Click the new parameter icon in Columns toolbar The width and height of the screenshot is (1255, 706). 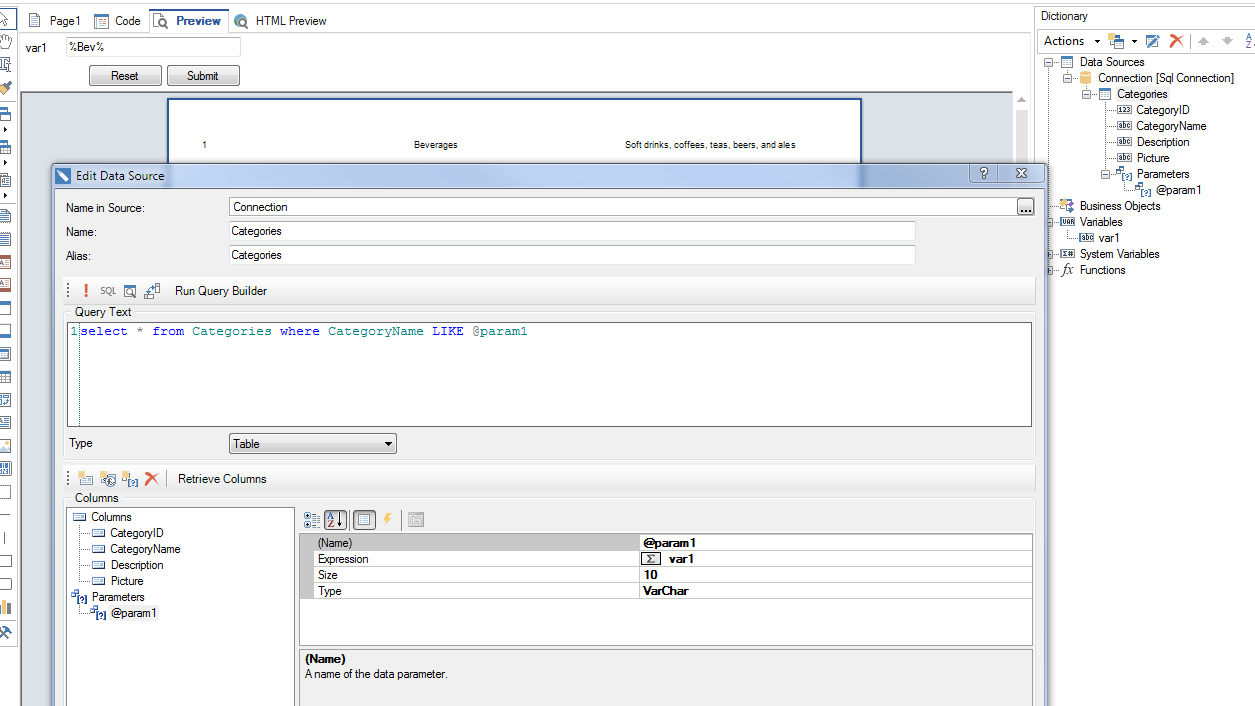(130, 479)
